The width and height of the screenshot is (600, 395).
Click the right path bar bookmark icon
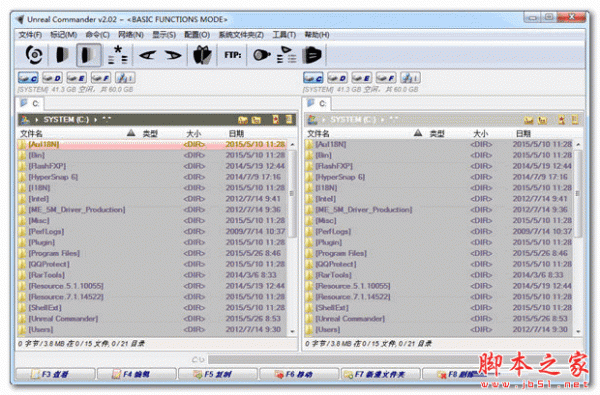[x=561, y=120]
